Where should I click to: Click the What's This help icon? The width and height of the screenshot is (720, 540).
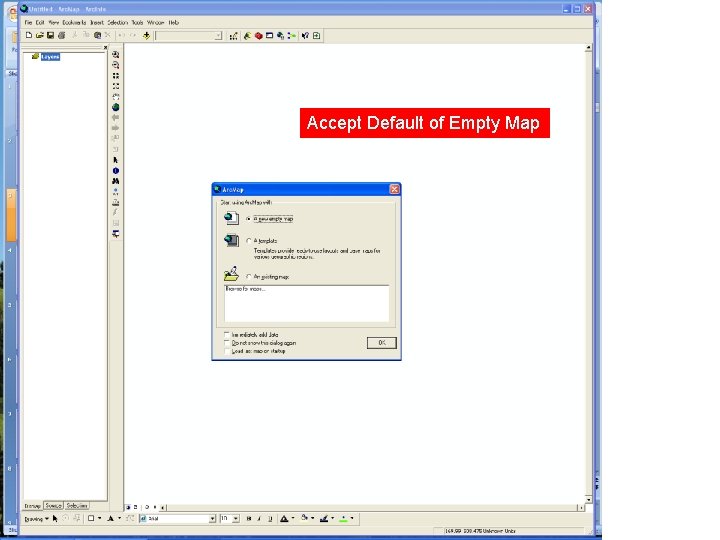tap(305, 35)
